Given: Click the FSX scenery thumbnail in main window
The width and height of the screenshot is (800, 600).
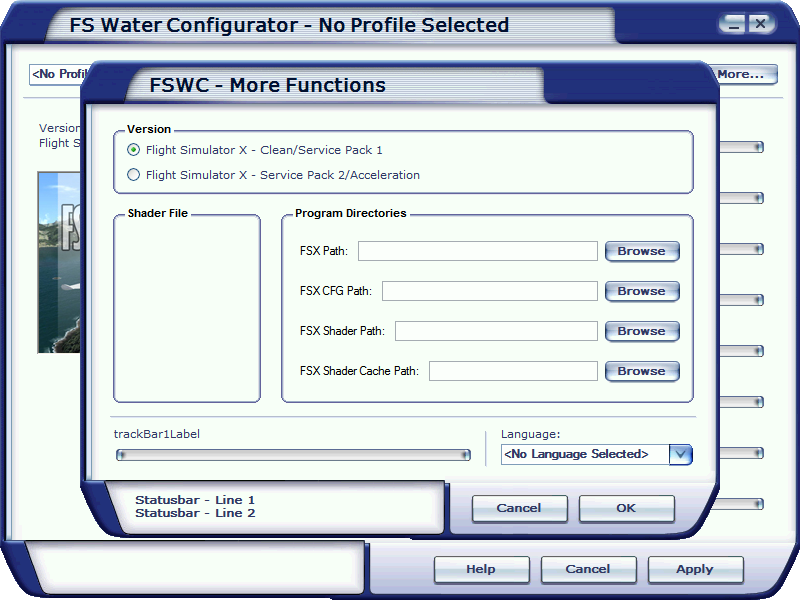Looking at the screenshot, I should [59, 262].
